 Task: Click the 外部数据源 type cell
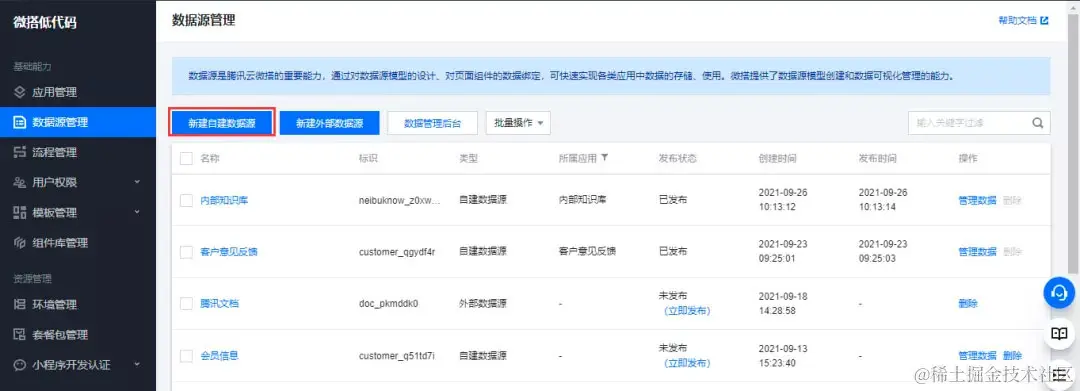point(483,304)
